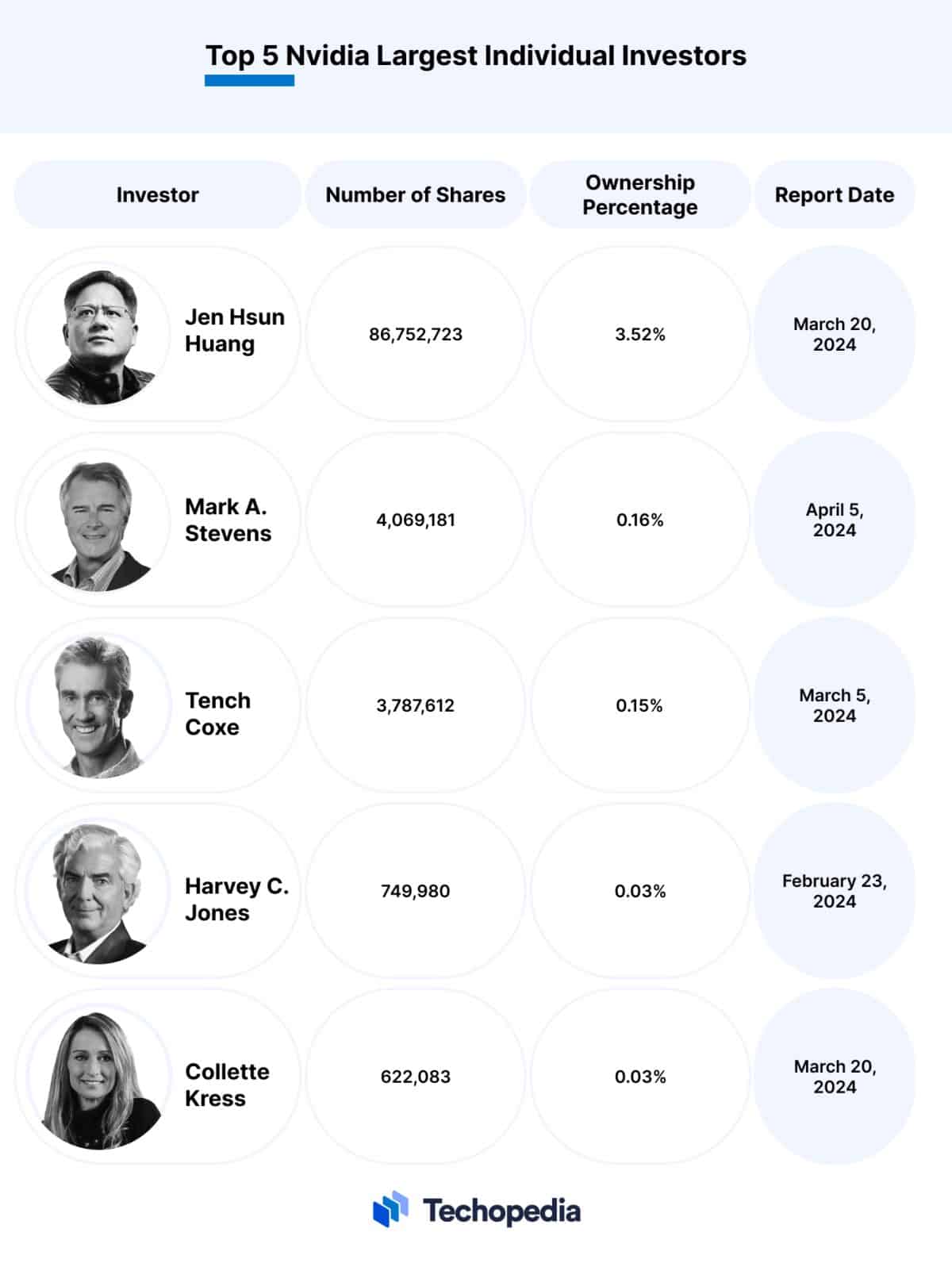The image size is (952, 1267).
Task: Click the Top 5 Nvidia Investors title
Action: [x=476, y=56]
